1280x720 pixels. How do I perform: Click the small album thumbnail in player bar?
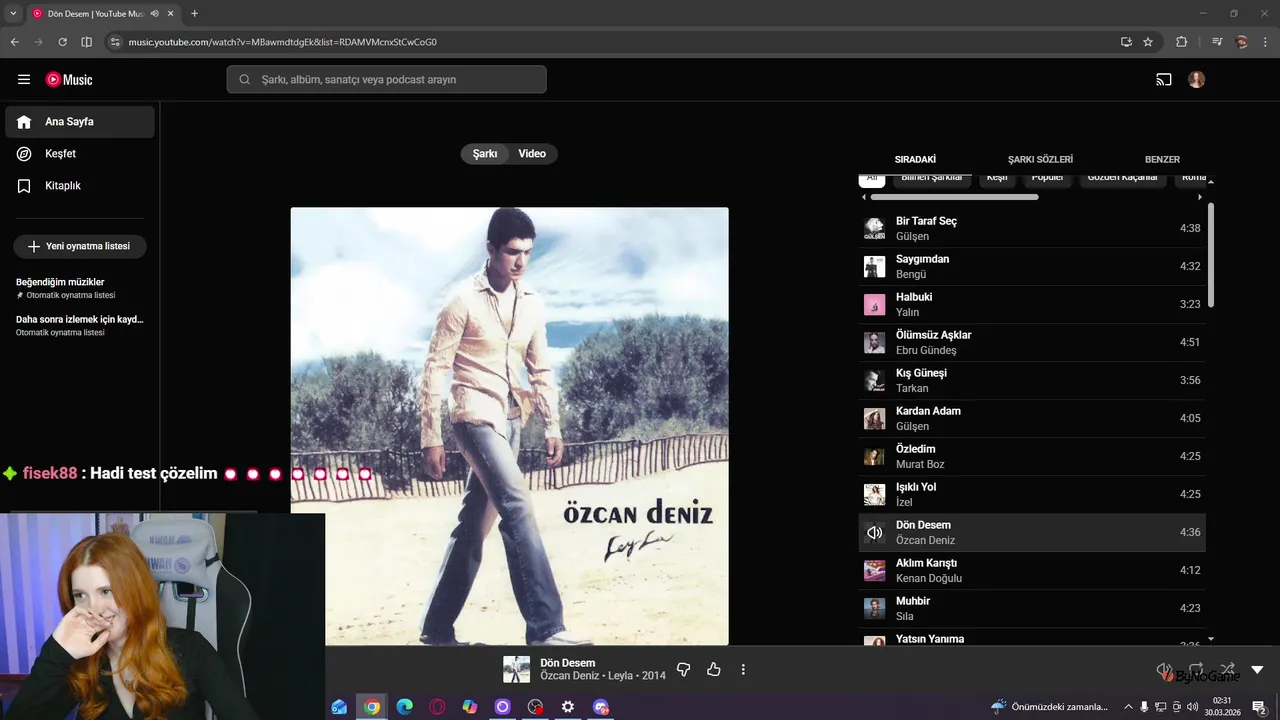[516, 669]
